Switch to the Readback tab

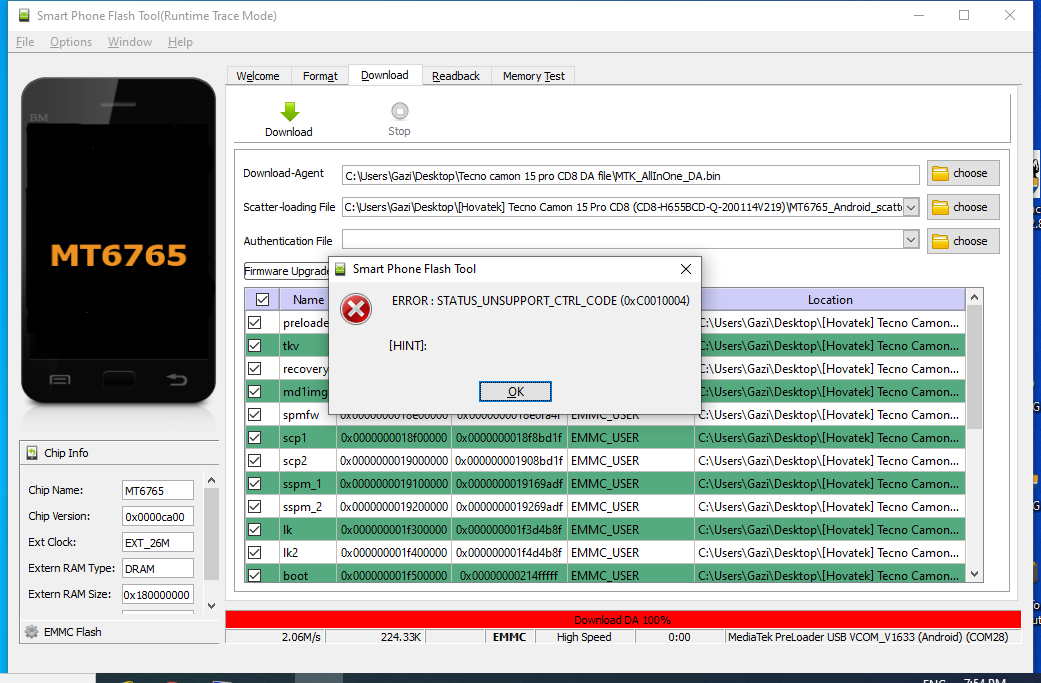coord(456,76)
